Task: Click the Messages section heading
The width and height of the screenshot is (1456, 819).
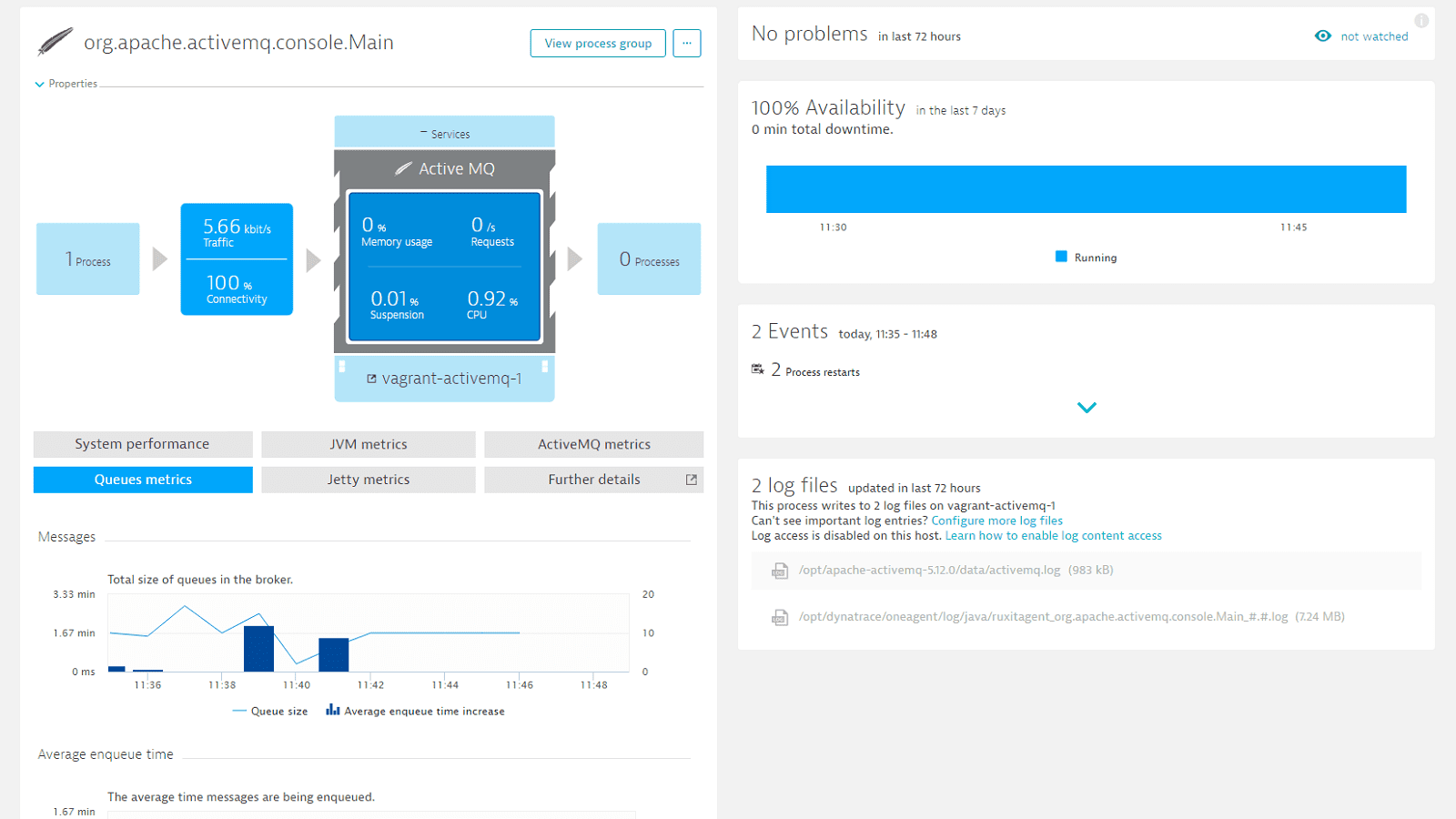Action: (66, 537)
